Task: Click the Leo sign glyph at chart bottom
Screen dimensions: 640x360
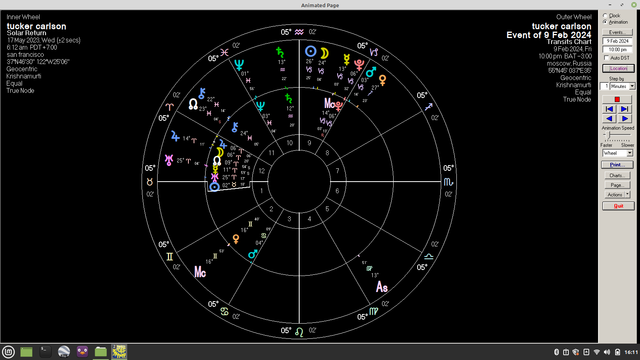Action: [299, 332]
